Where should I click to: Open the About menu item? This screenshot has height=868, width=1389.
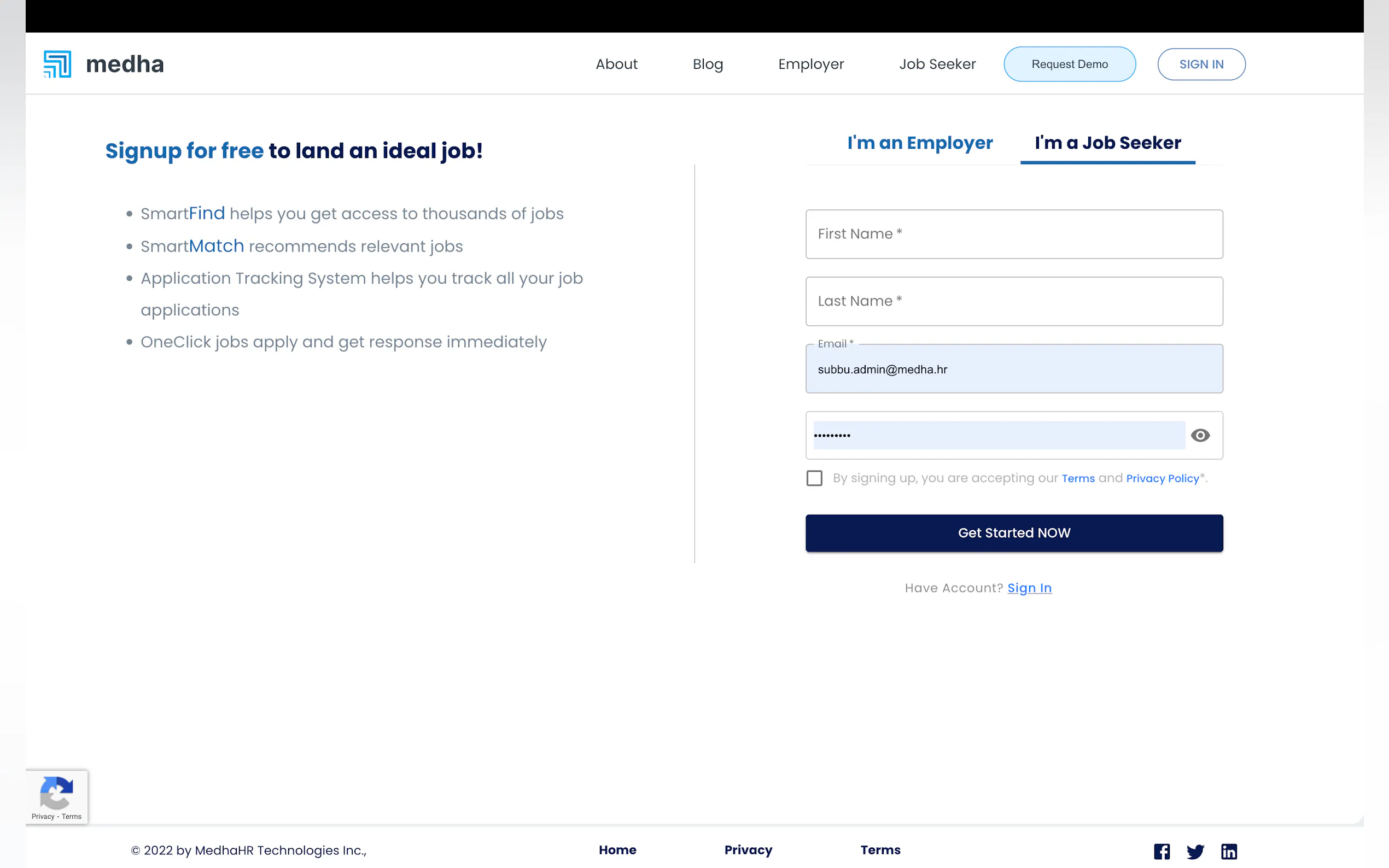[x=616, y=64]
